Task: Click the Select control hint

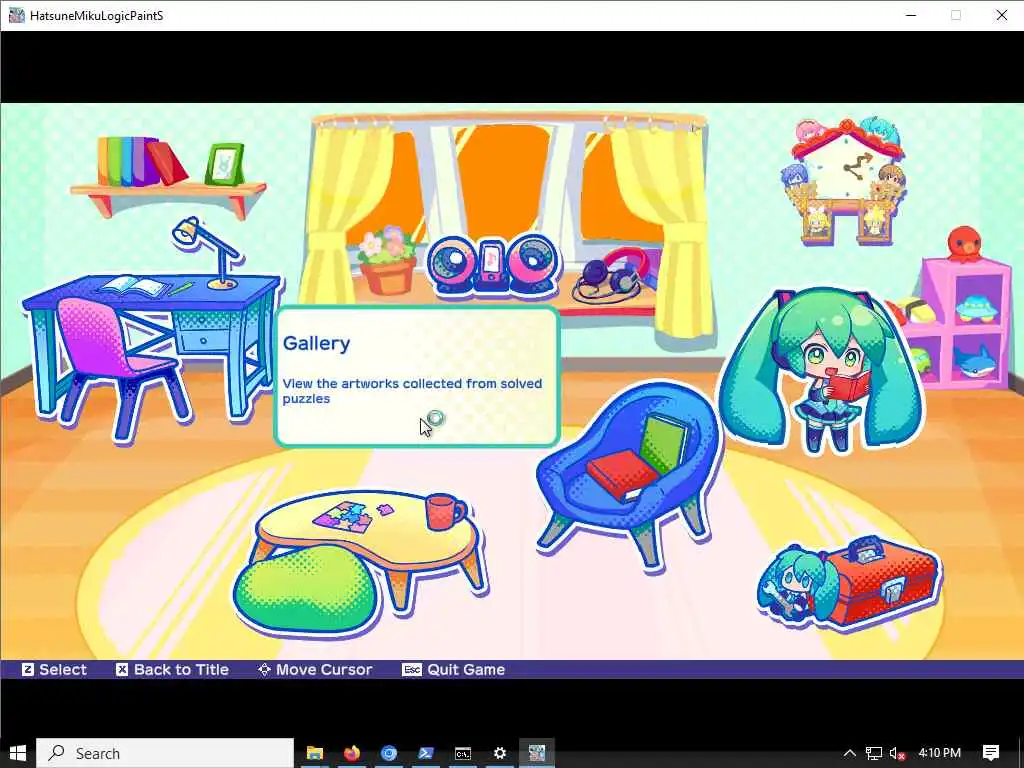Action: [54, 669]
